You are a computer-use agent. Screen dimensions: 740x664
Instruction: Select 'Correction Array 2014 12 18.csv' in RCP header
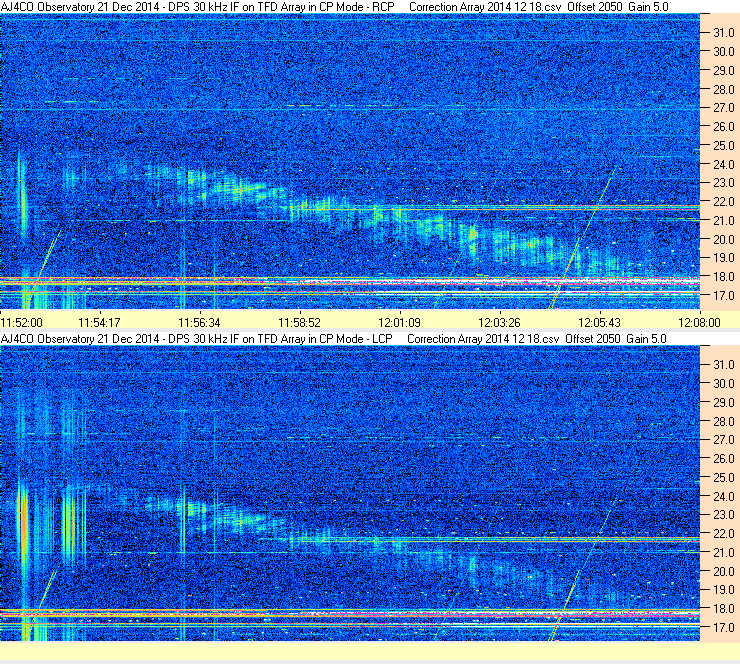485,7
